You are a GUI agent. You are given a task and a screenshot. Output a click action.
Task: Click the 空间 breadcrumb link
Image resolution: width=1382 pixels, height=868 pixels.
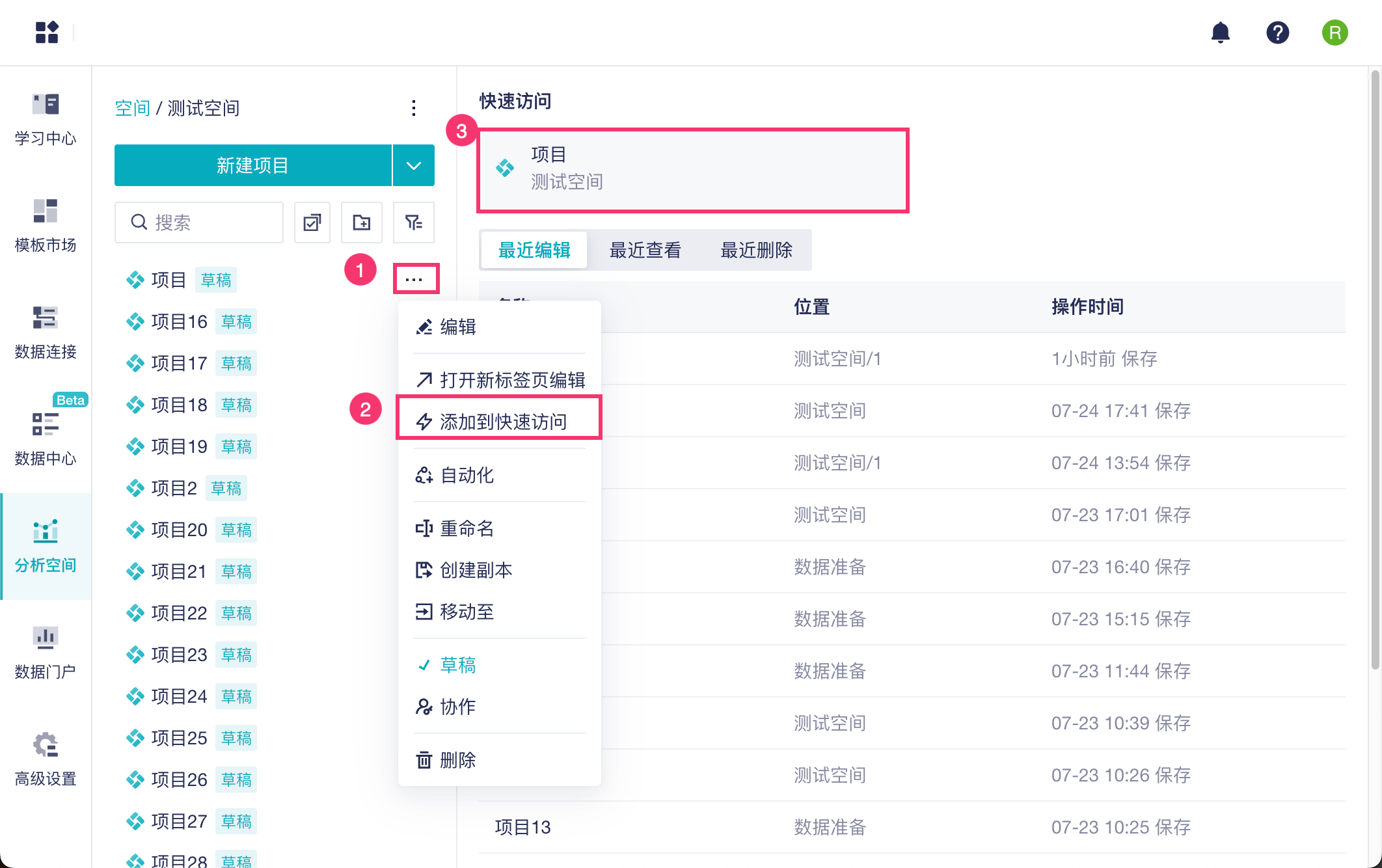click(x=132, y=108)
